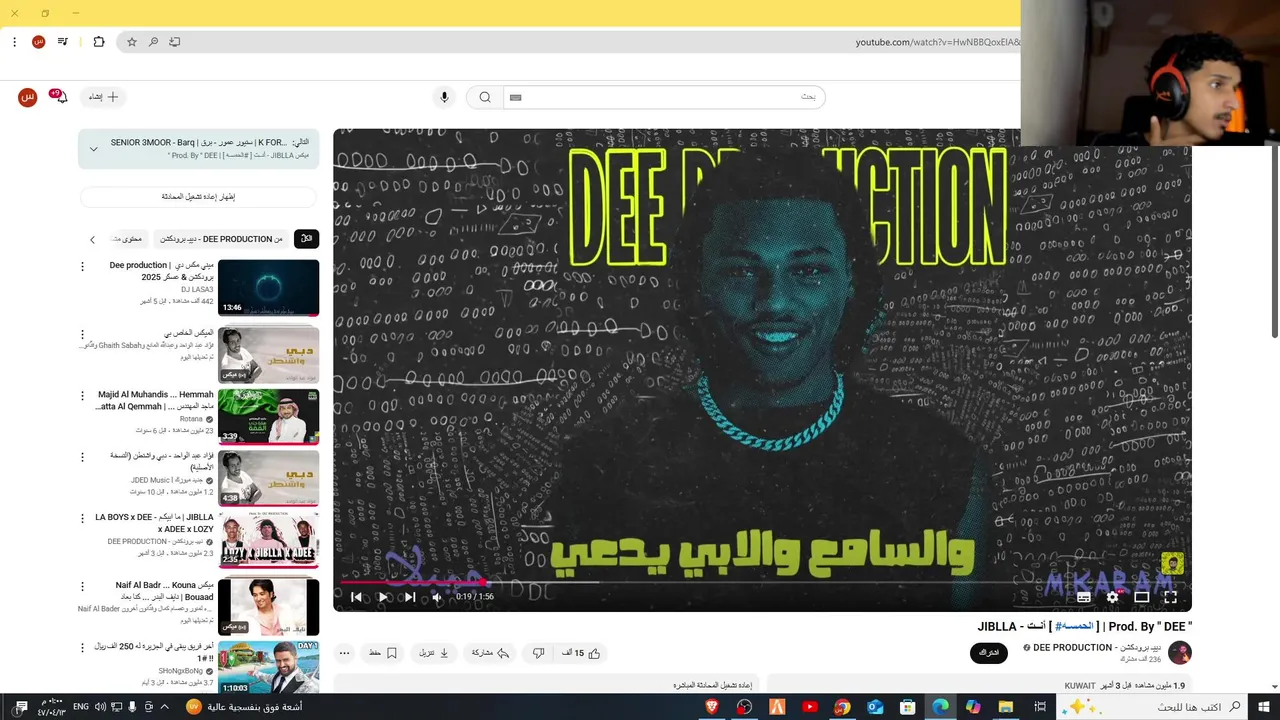
Task: Enter fullscreen video mode
Action: 1170,597
